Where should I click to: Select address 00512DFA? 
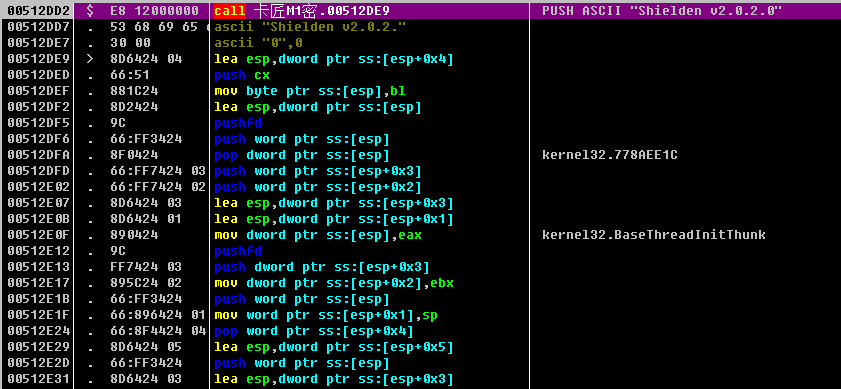pos(39,155)
